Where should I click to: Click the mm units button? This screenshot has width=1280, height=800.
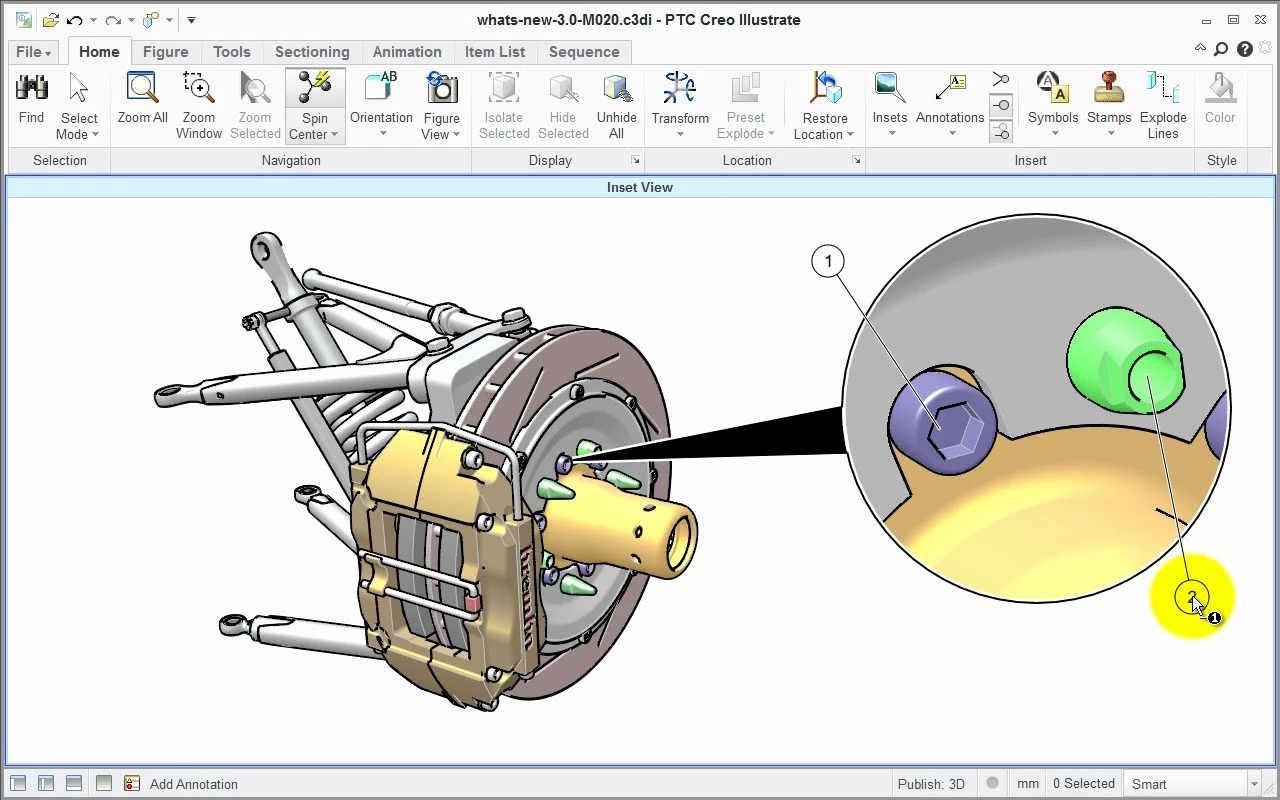click(x=1027, y=784)
